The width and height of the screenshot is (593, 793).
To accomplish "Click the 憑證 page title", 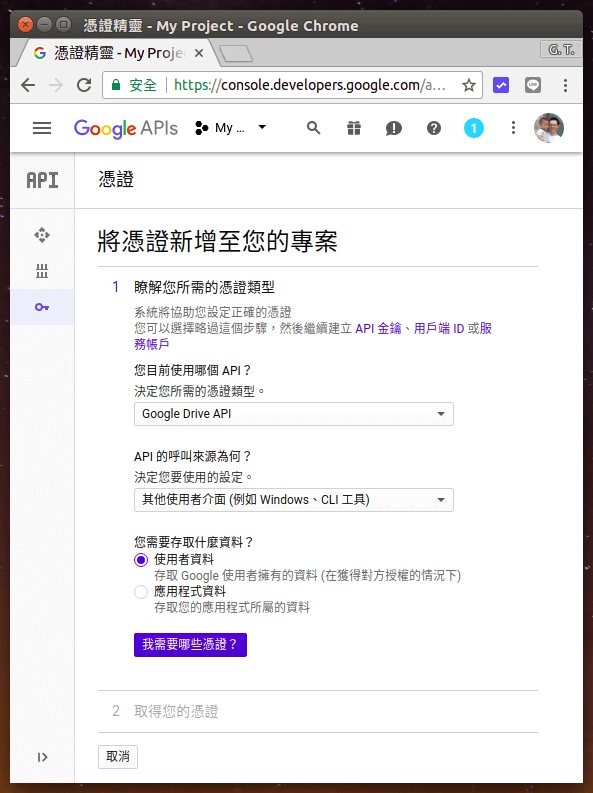I will coord(116,180).
